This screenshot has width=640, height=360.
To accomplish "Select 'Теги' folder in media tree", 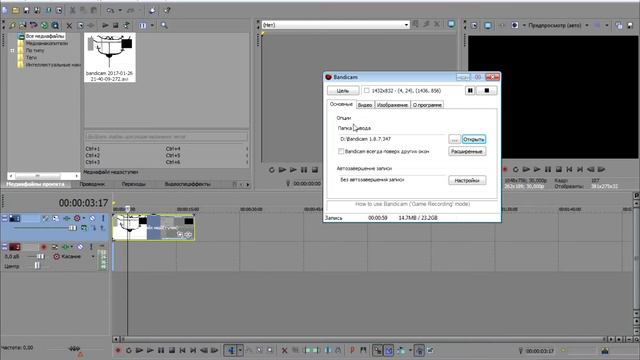I will point(31,58).
